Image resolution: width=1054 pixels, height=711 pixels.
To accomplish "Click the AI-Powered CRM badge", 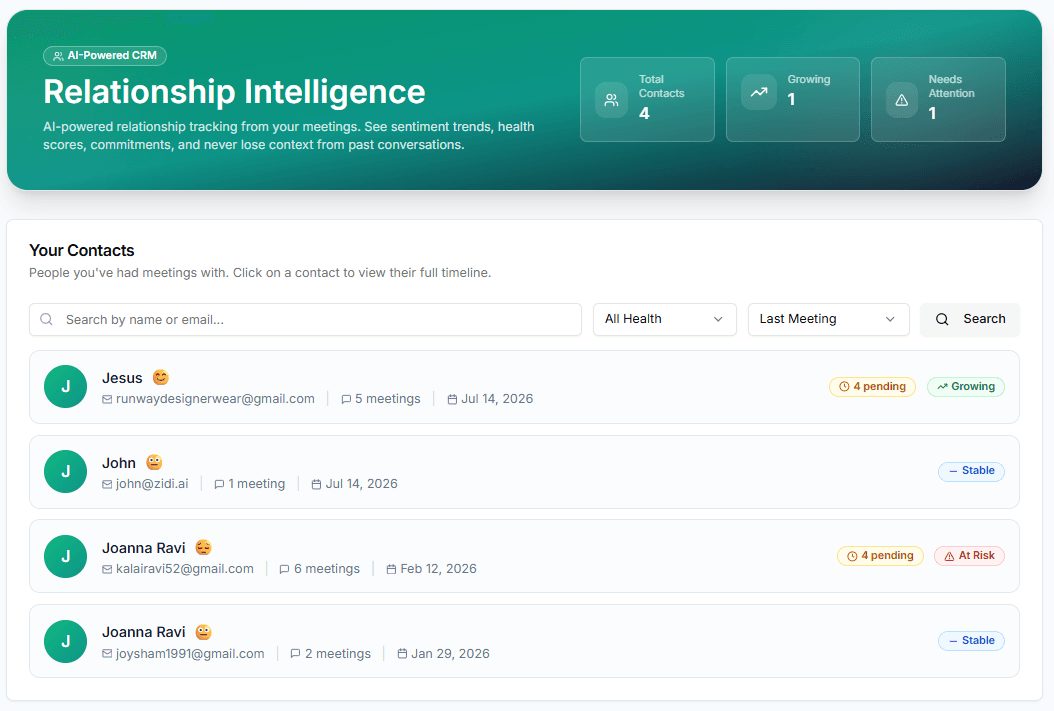I will pyautogui.click(x=105, y=56).
